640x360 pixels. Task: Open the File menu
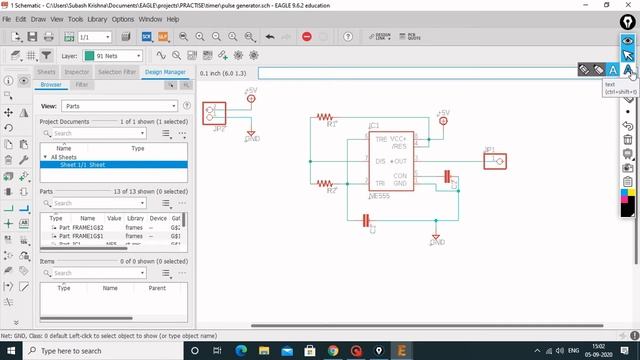tap(7, 19)
